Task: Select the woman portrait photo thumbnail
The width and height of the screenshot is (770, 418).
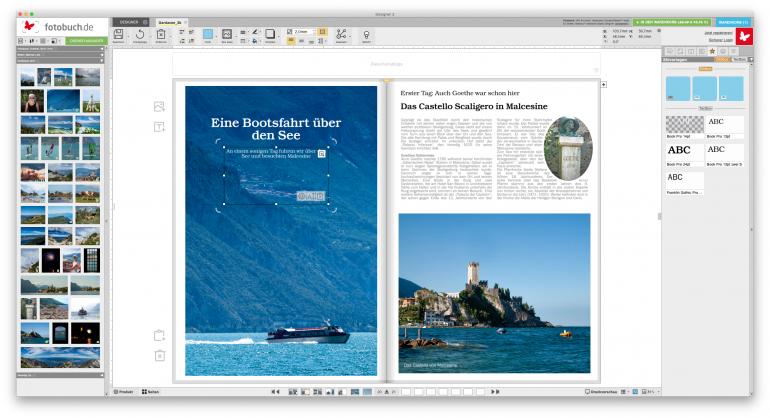Action: [32, 101]
